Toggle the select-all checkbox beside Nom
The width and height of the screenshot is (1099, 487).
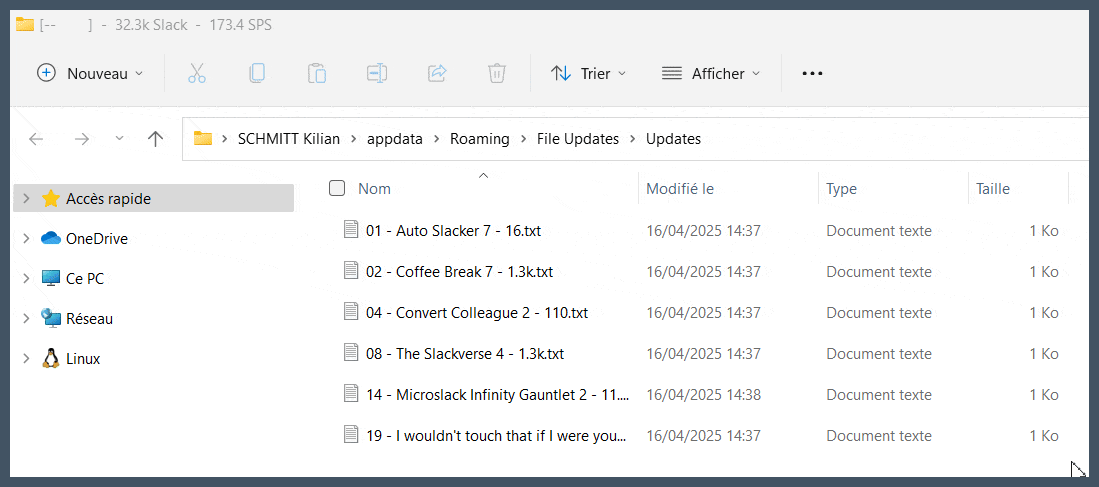pyautogui.click(x=337, y=188)
